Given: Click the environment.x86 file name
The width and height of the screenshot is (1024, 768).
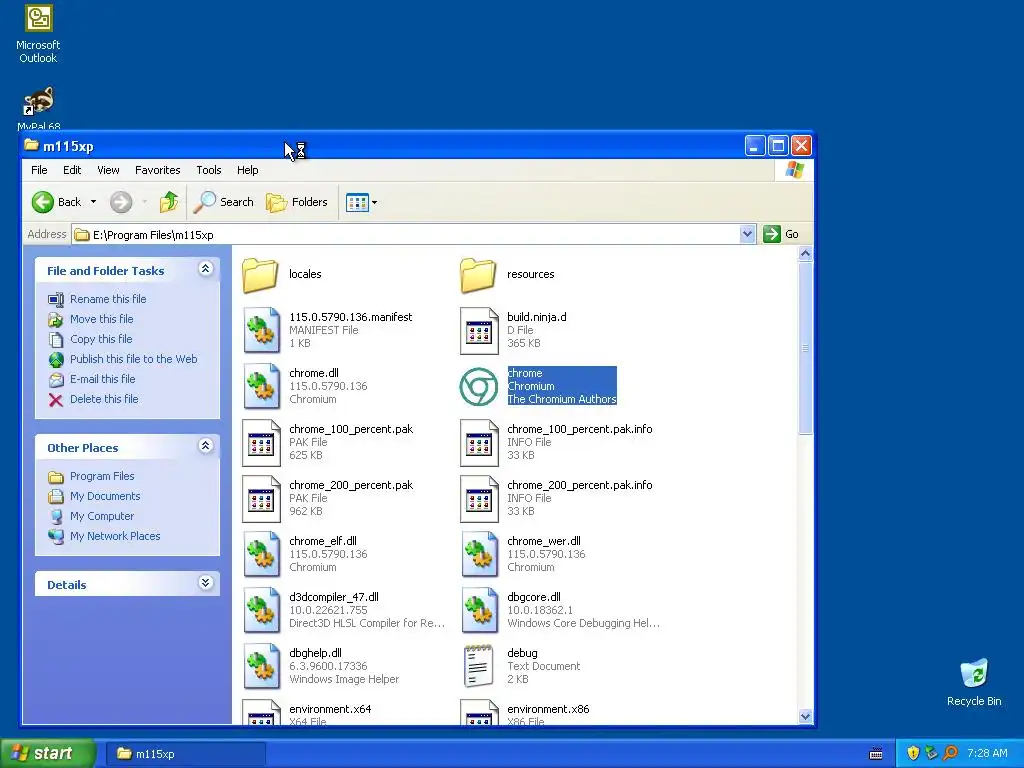Looking at the screenshot, I should (x=548, y=709).
